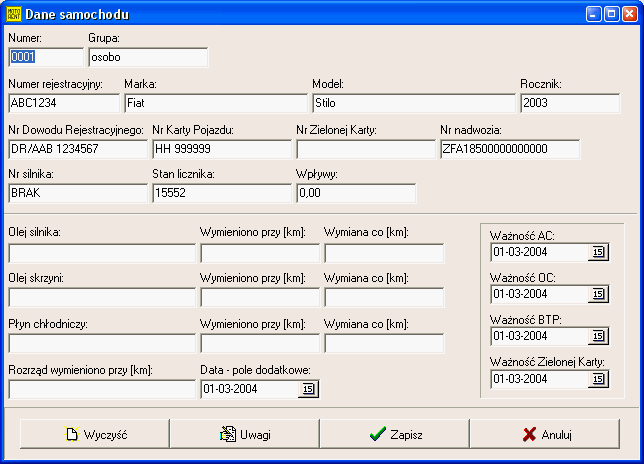This screenshot has height=464, width=644.
Task: Cancel the dialog with Anuluj
Action: (x=545, y=434)
